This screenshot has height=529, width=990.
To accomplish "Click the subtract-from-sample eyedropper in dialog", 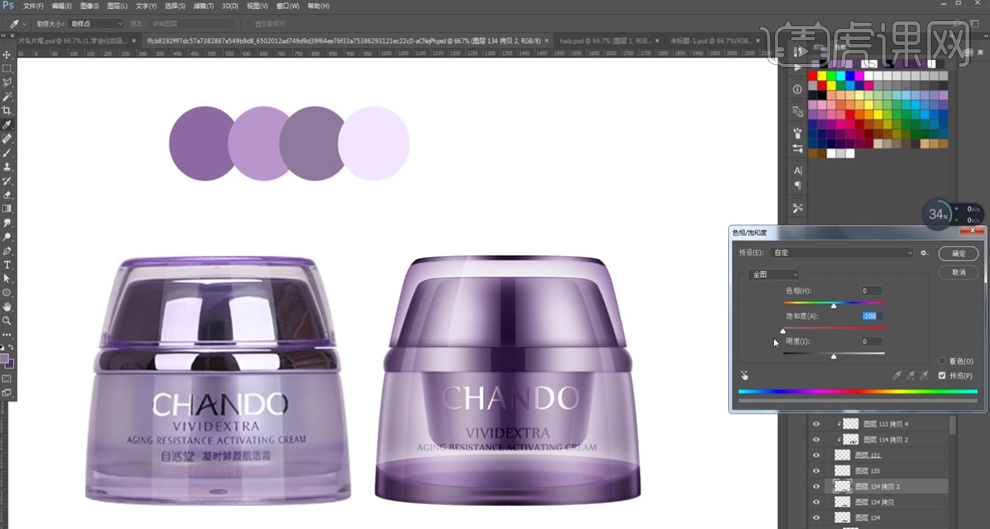I will (924, 376).
